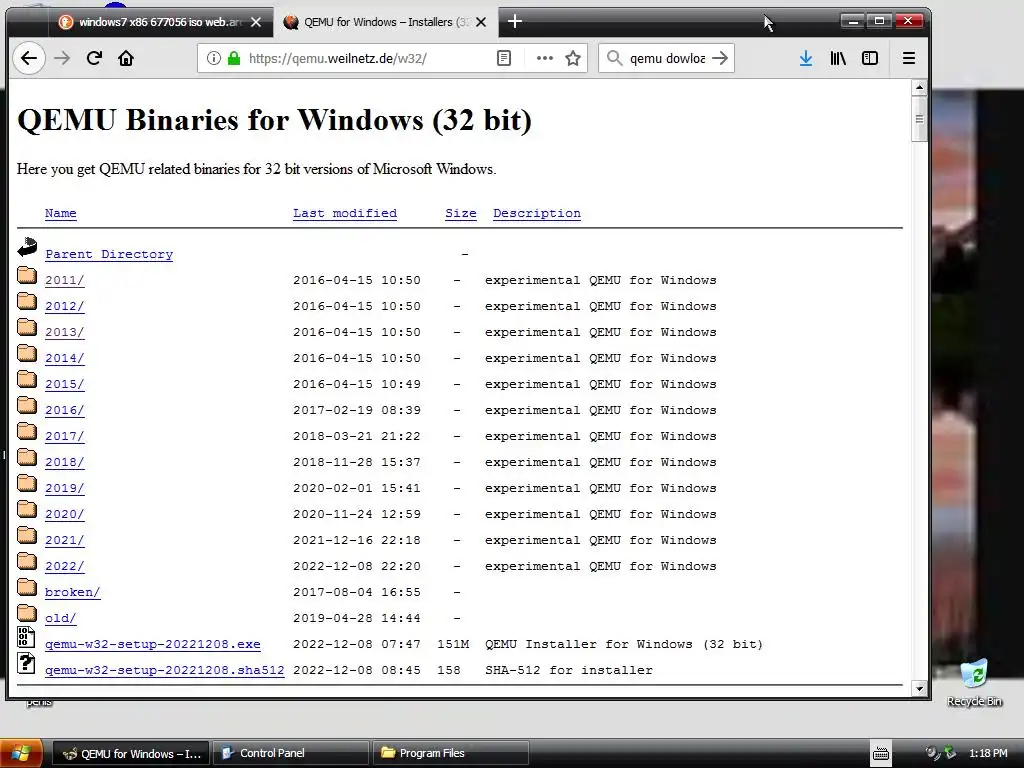Close the QEMU for Windows tab
The width and height of the screenshot is (1024, 768).
481,22
